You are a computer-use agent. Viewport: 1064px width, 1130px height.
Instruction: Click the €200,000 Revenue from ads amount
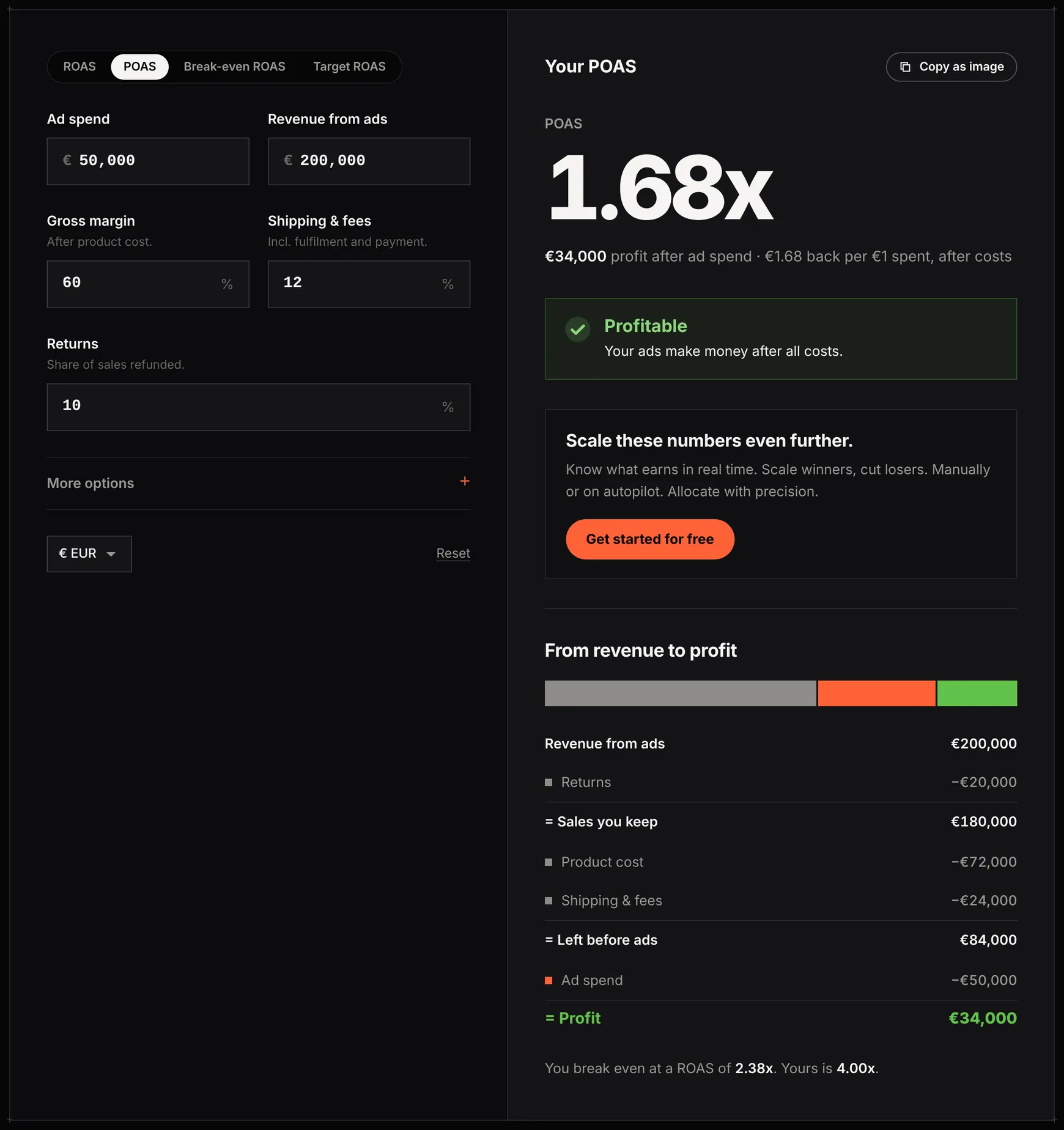(984, 744)
